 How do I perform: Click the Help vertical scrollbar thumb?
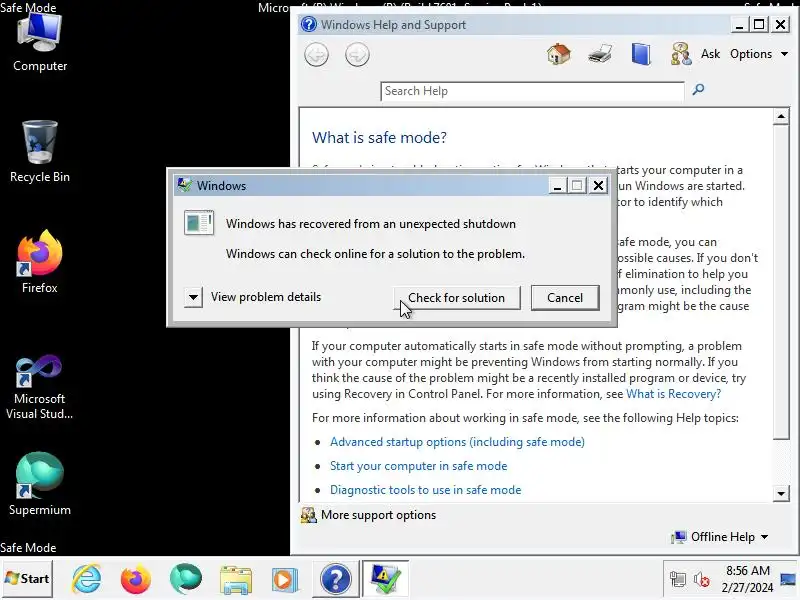click(x=781, y=282)
